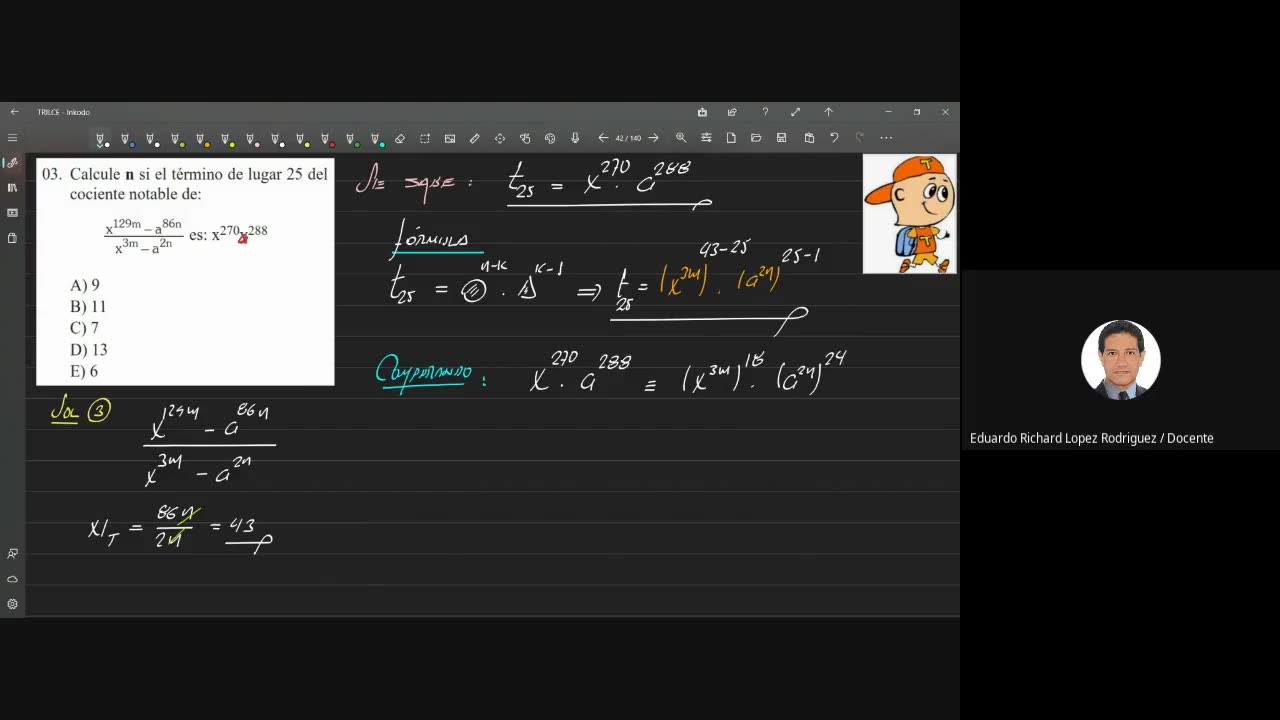
Task: Open a file from folder icon
Action: [756, 138]
